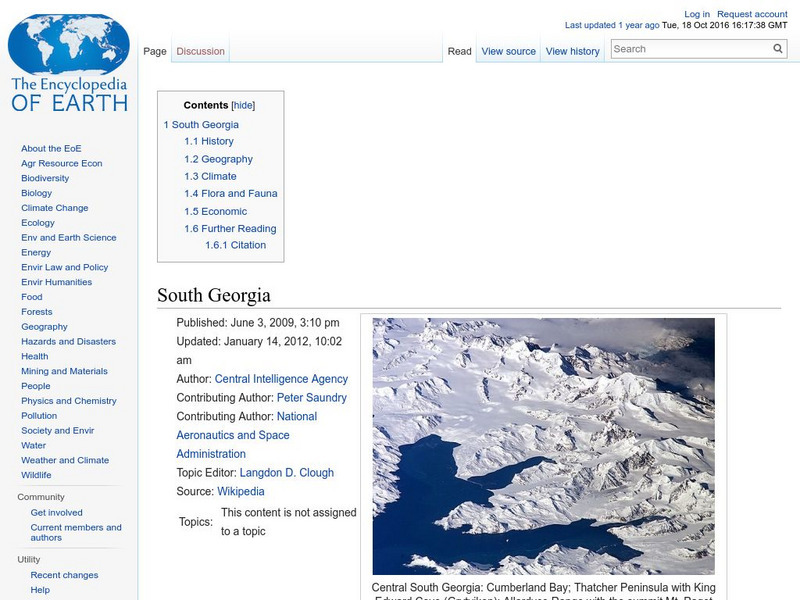Open Agr Resource Econ sidebar link

click(62, 163)
